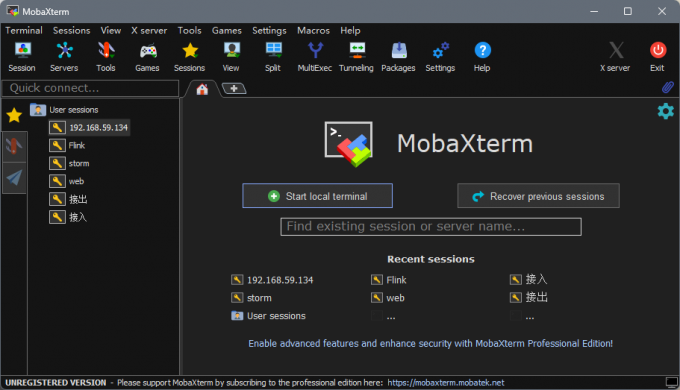Select web in session tree
The width and height of the screenshot is (680, 390).
[x=67, y=181]
